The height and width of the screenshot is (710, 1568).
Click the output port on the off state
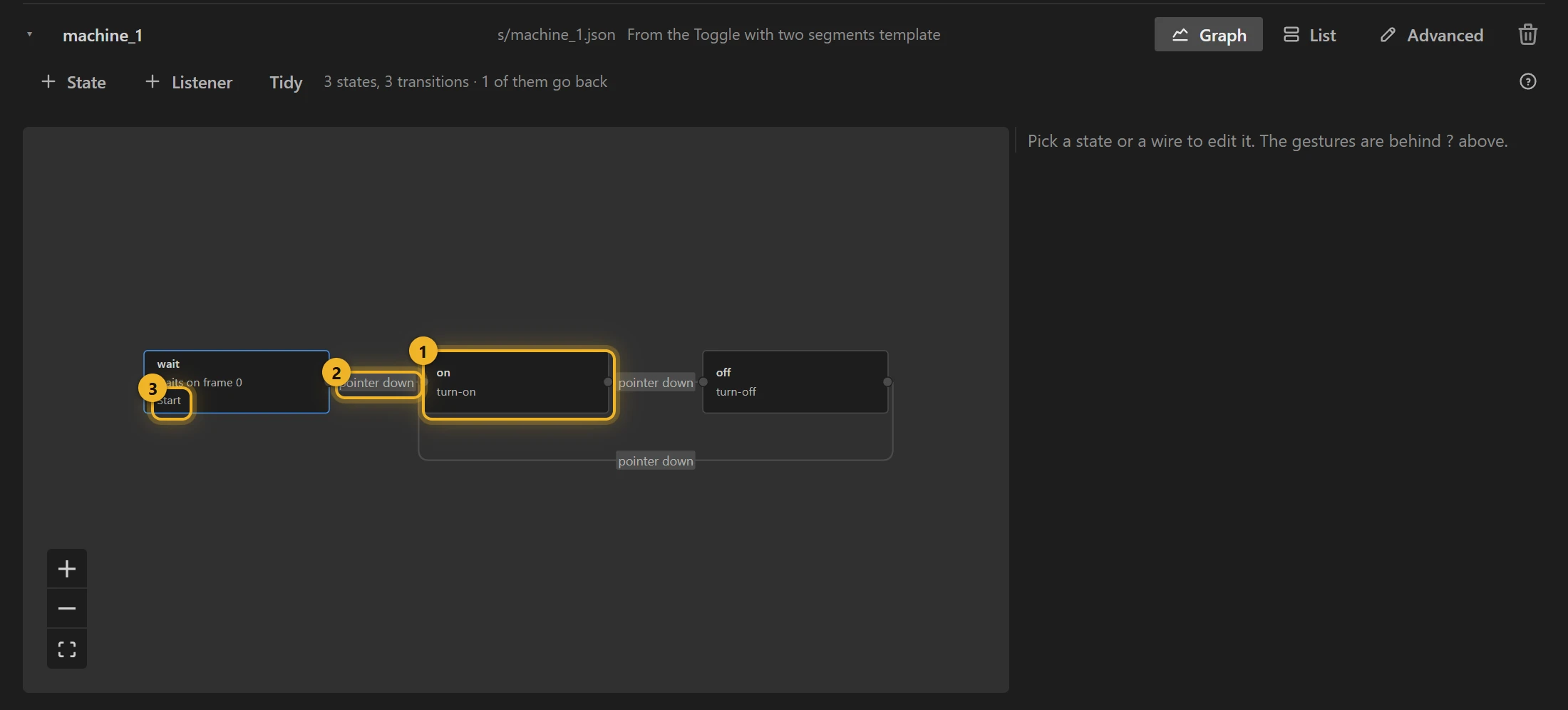coord(887,382)
